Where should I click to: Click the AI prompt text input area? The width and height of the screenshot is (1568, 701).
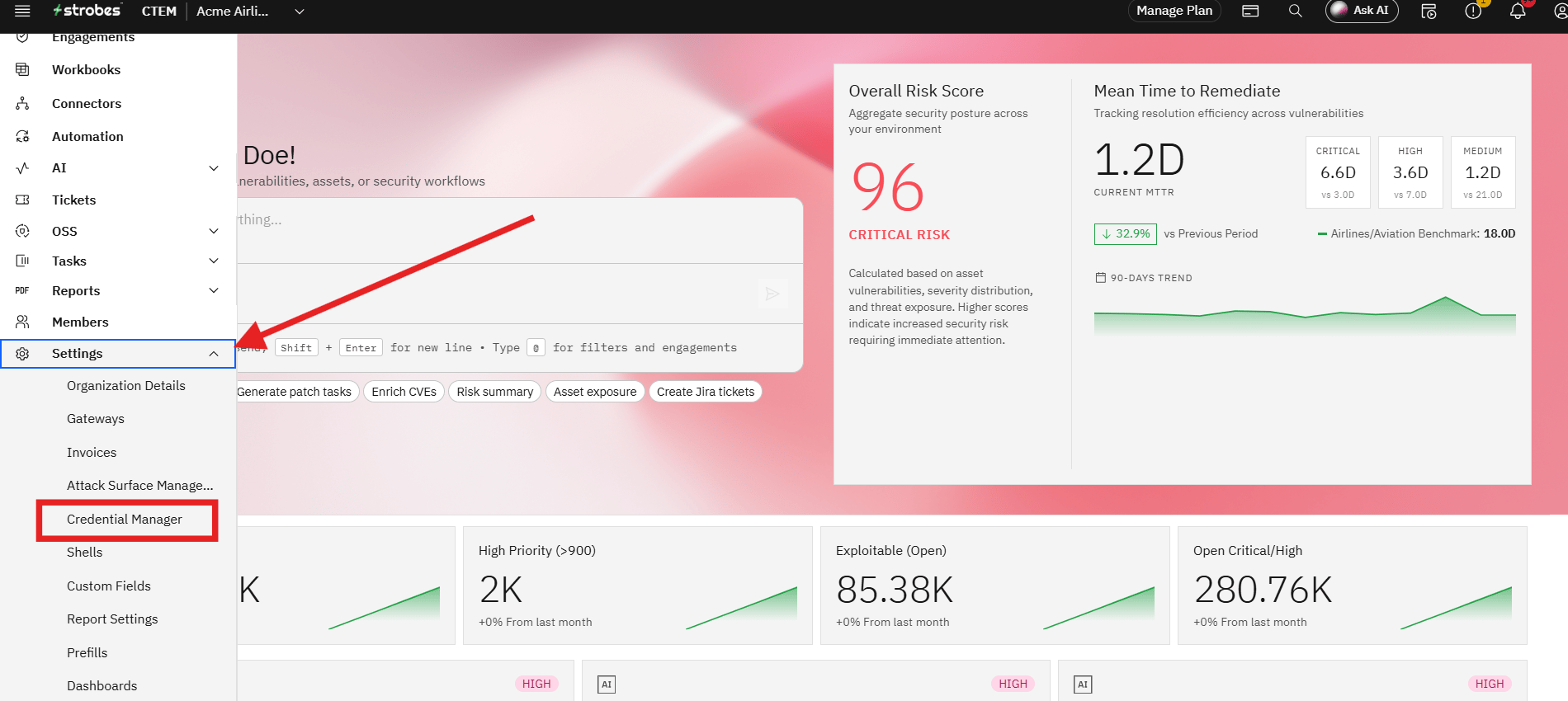[520, 231]
